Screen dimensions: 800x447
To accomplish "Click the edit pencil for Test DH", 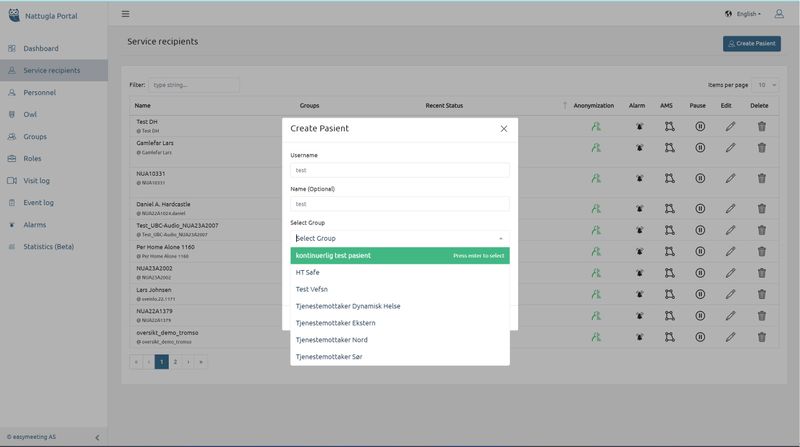I will (x=730, y=127).
